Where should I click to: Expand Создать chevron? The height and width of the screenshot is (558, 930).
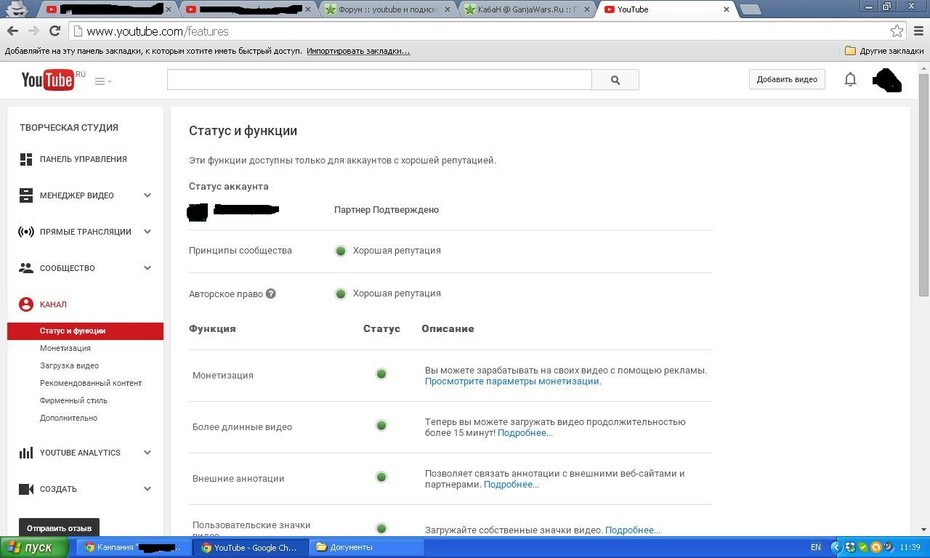(x=147, y=489)
